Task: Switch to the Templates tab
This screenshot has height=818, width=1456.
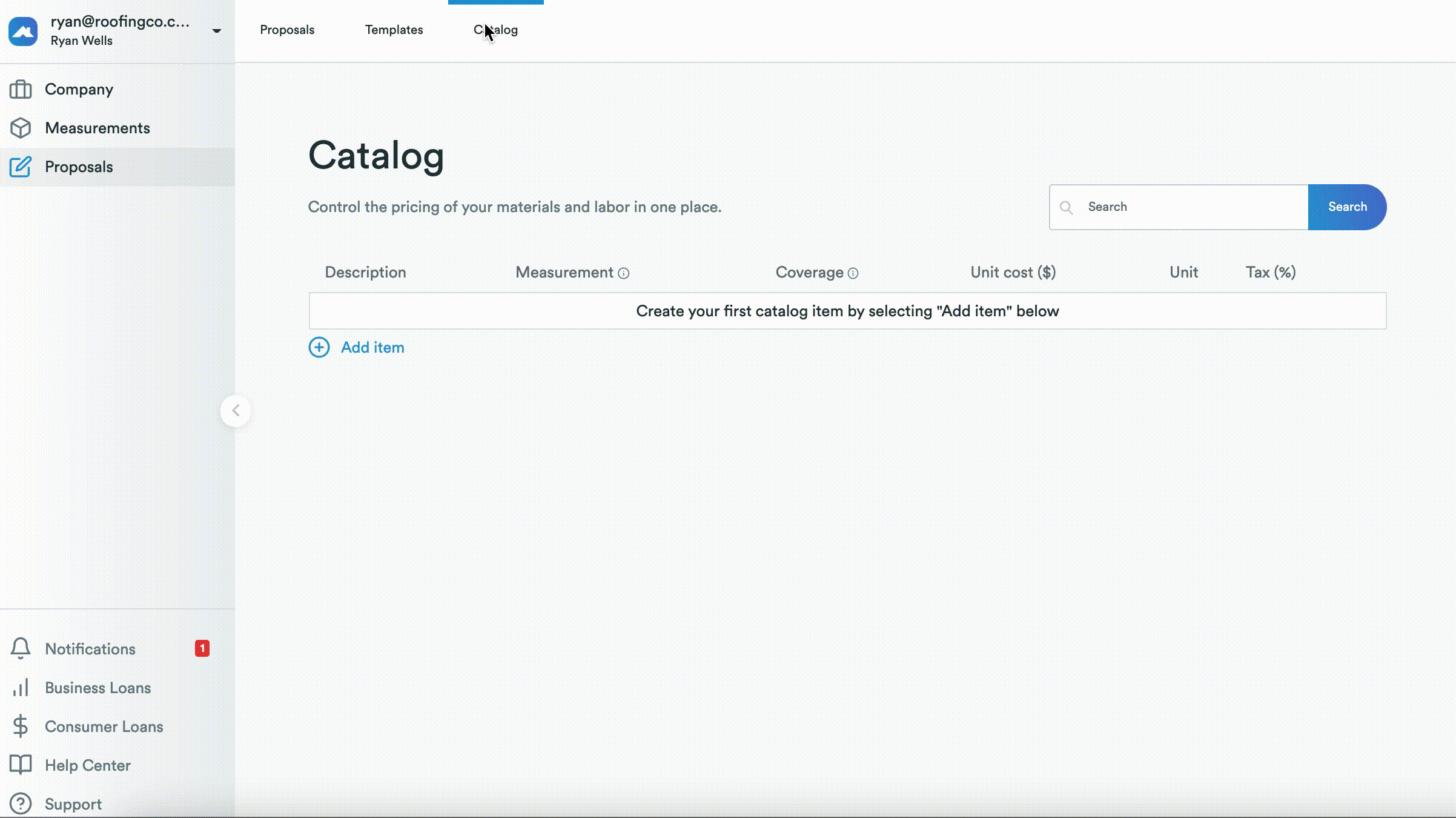Action: point(394,30)
